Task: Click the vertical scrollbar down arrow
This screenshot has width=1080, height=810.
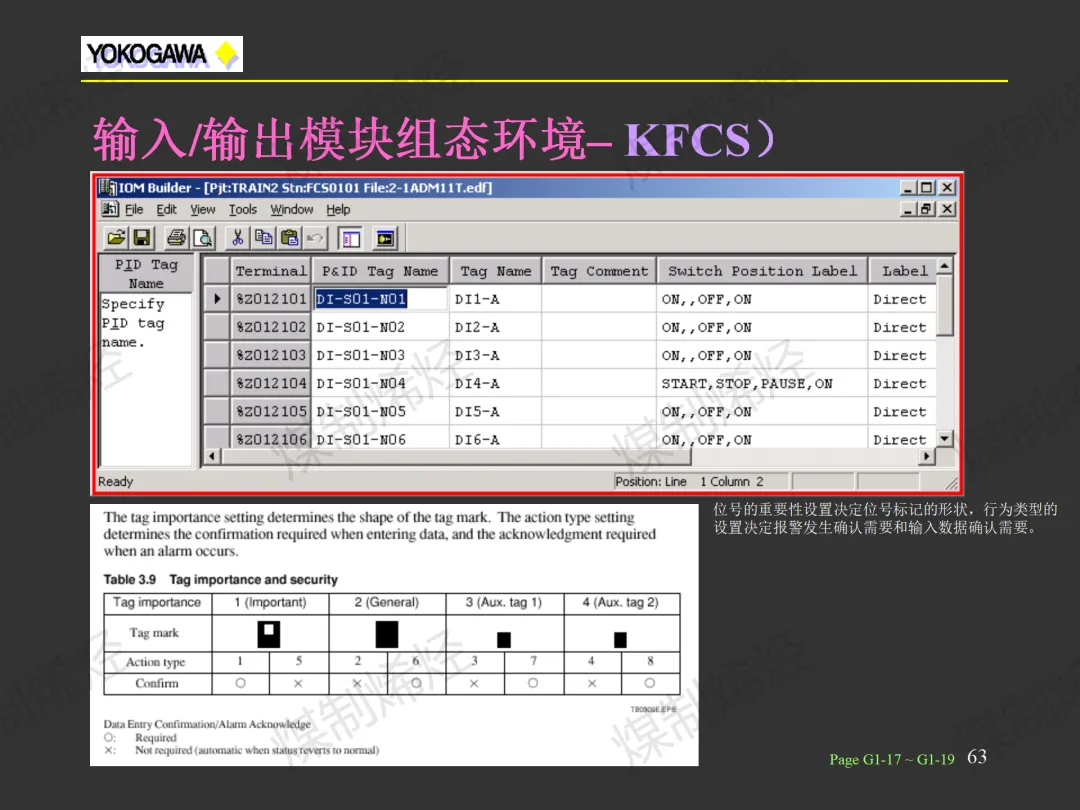Action: (945, 438)
